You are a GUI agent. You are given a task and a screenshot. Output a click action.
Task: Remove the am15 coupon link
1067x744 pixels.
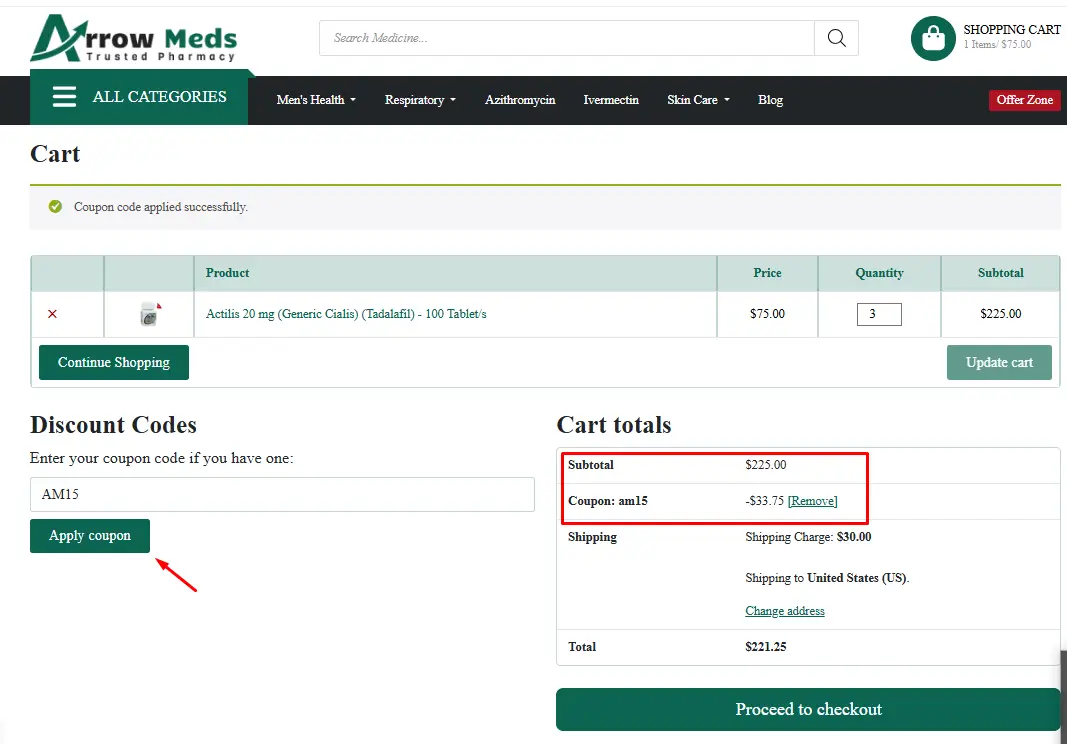point(812,501)
